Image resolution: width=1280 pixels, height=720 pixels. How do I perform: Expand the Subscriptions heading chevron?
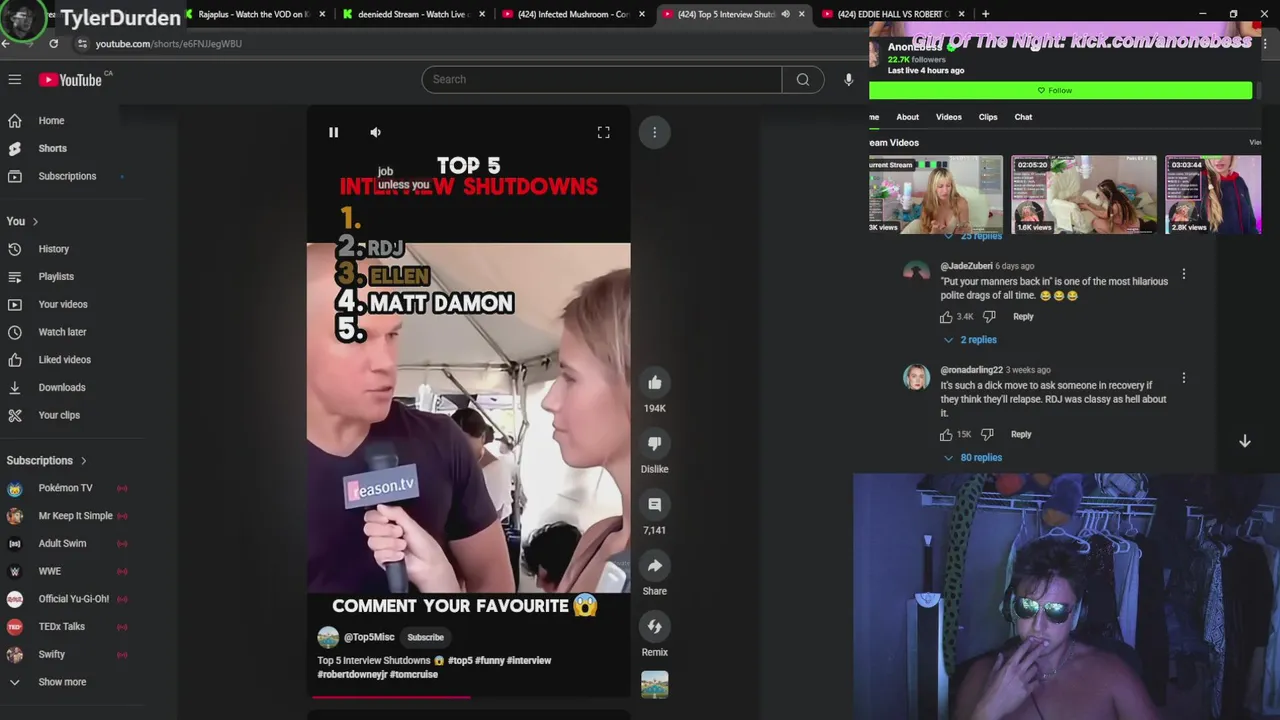[84, 460]
